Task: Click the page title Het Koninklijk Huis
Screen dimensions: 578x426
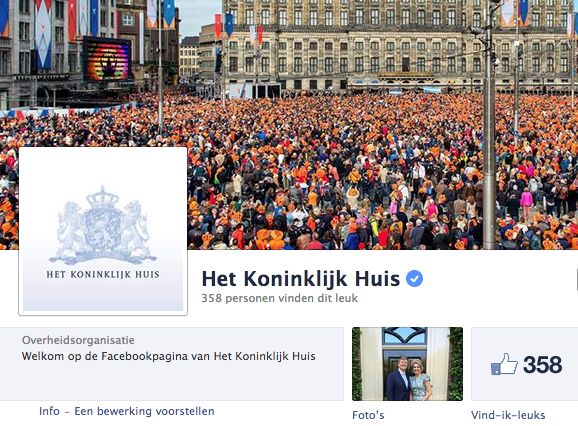Action: point(301,279)
